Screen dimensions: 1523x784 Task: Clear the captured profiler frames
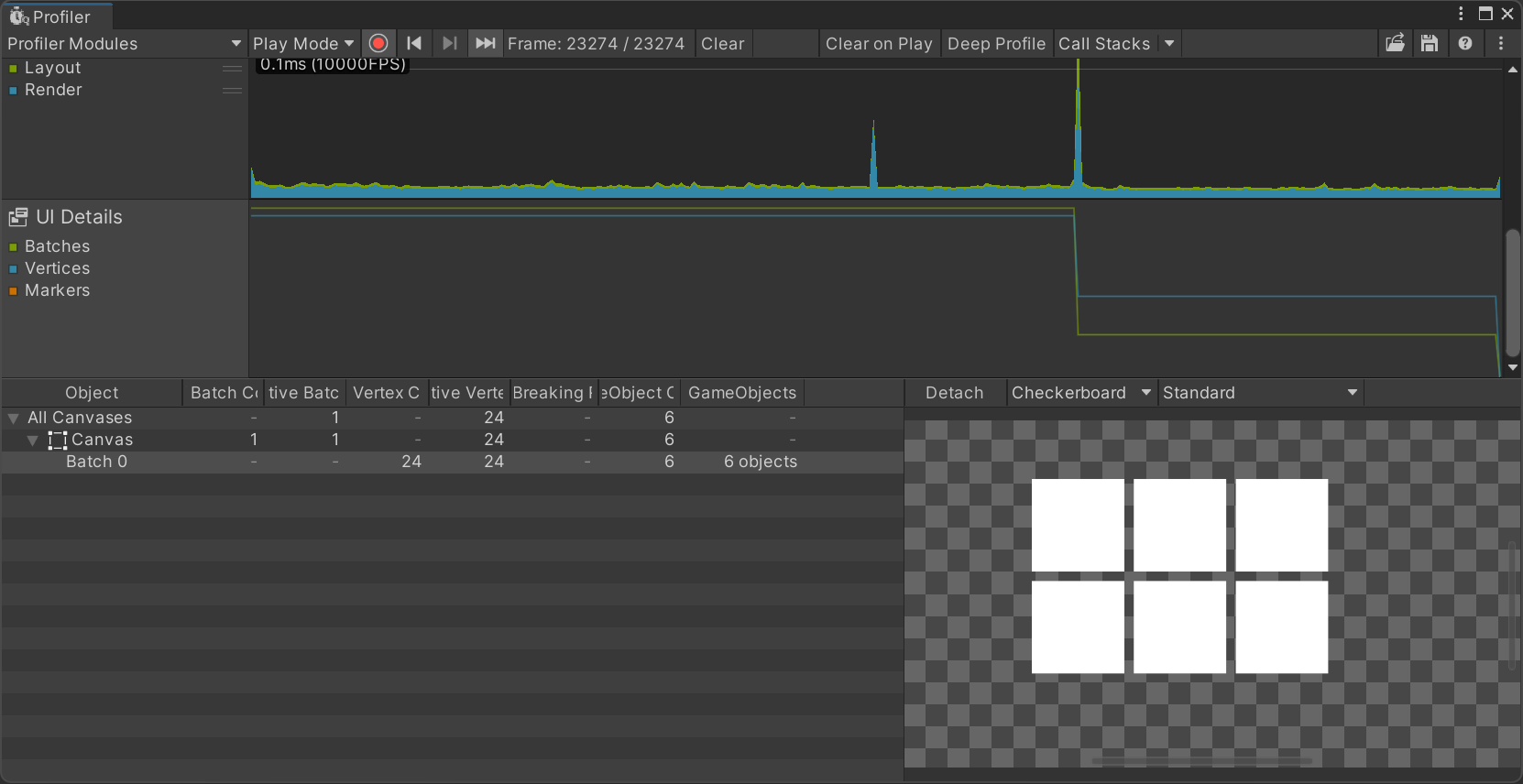[x=723, y=43]
